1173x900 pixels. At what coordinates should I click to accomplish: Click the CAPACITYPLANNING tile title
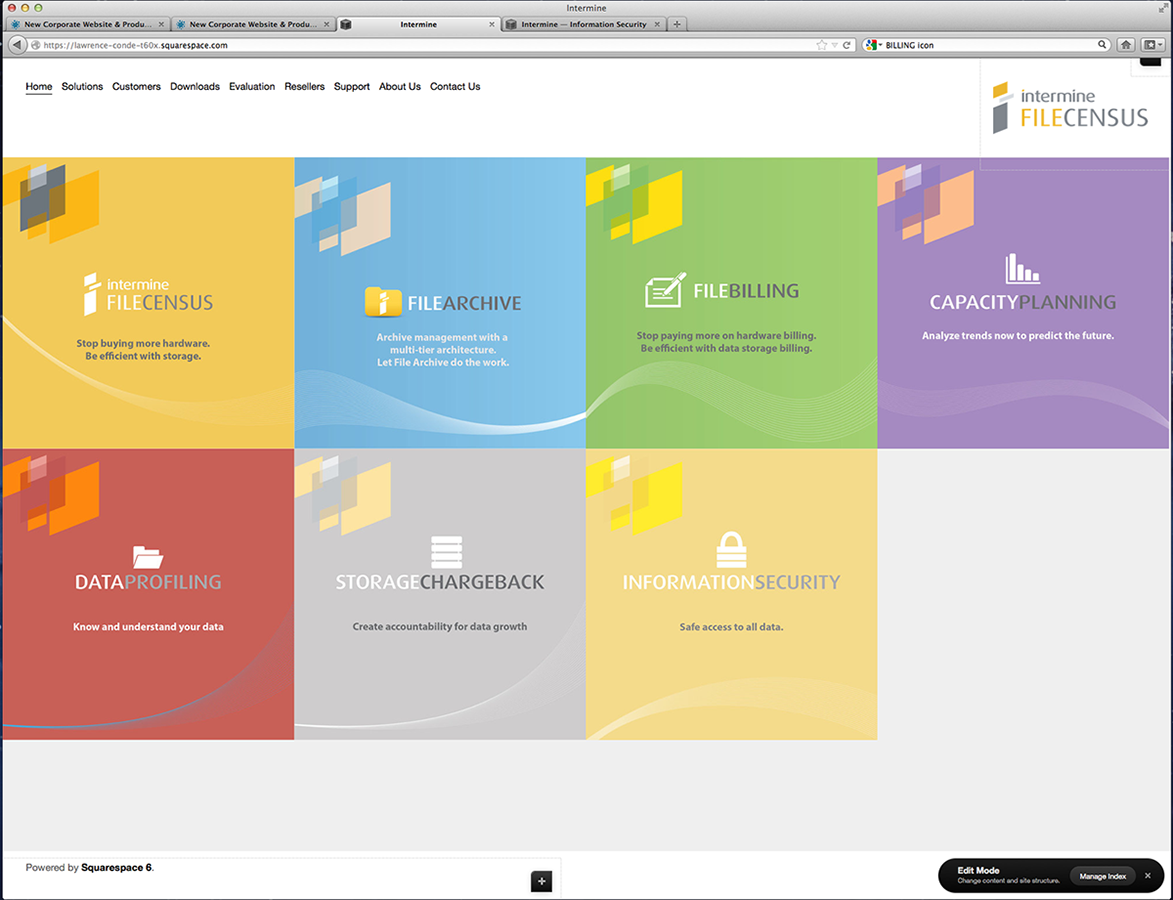point(1023,302)
